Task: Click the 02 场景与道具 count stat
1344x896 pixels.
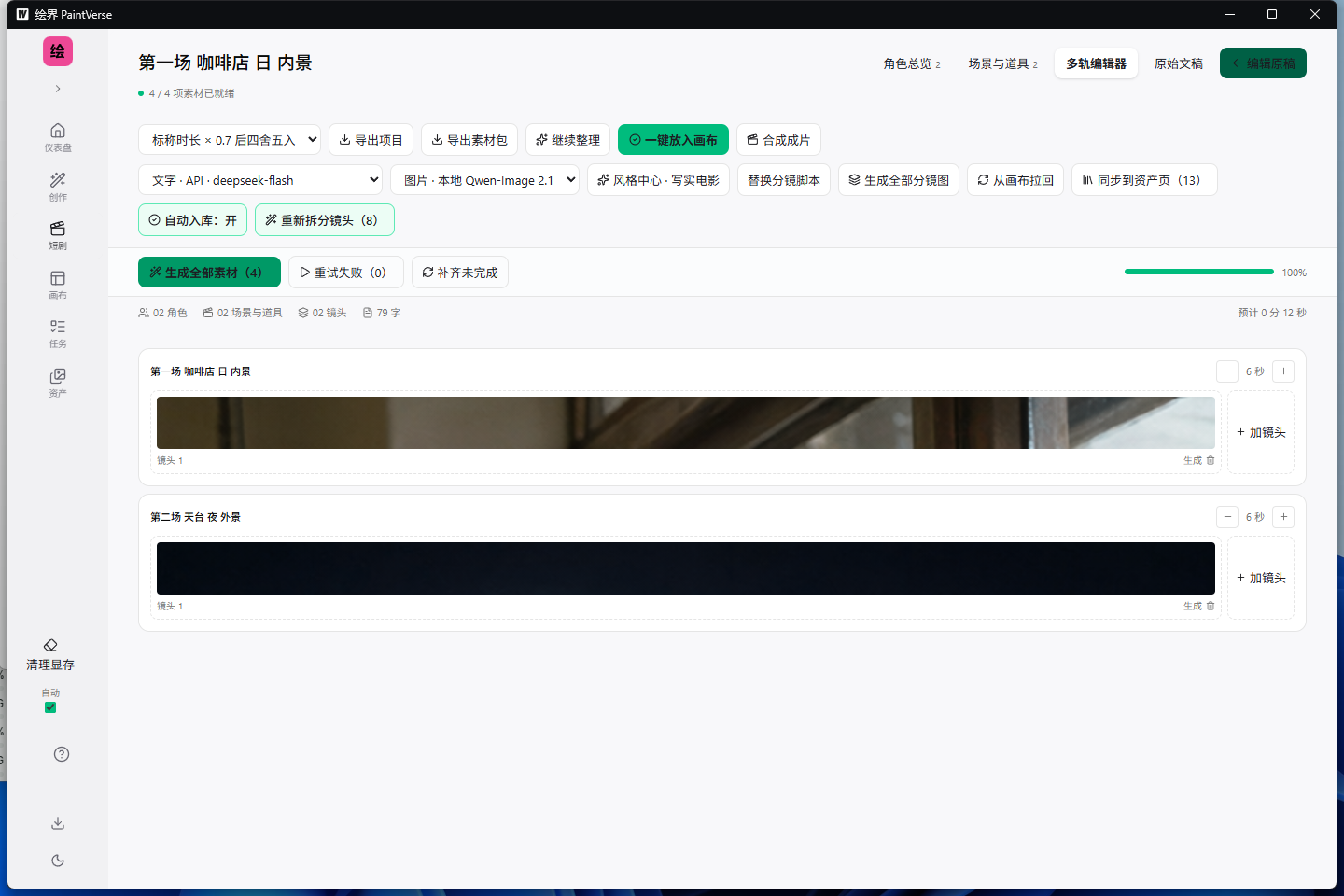Action: point(243,313)
